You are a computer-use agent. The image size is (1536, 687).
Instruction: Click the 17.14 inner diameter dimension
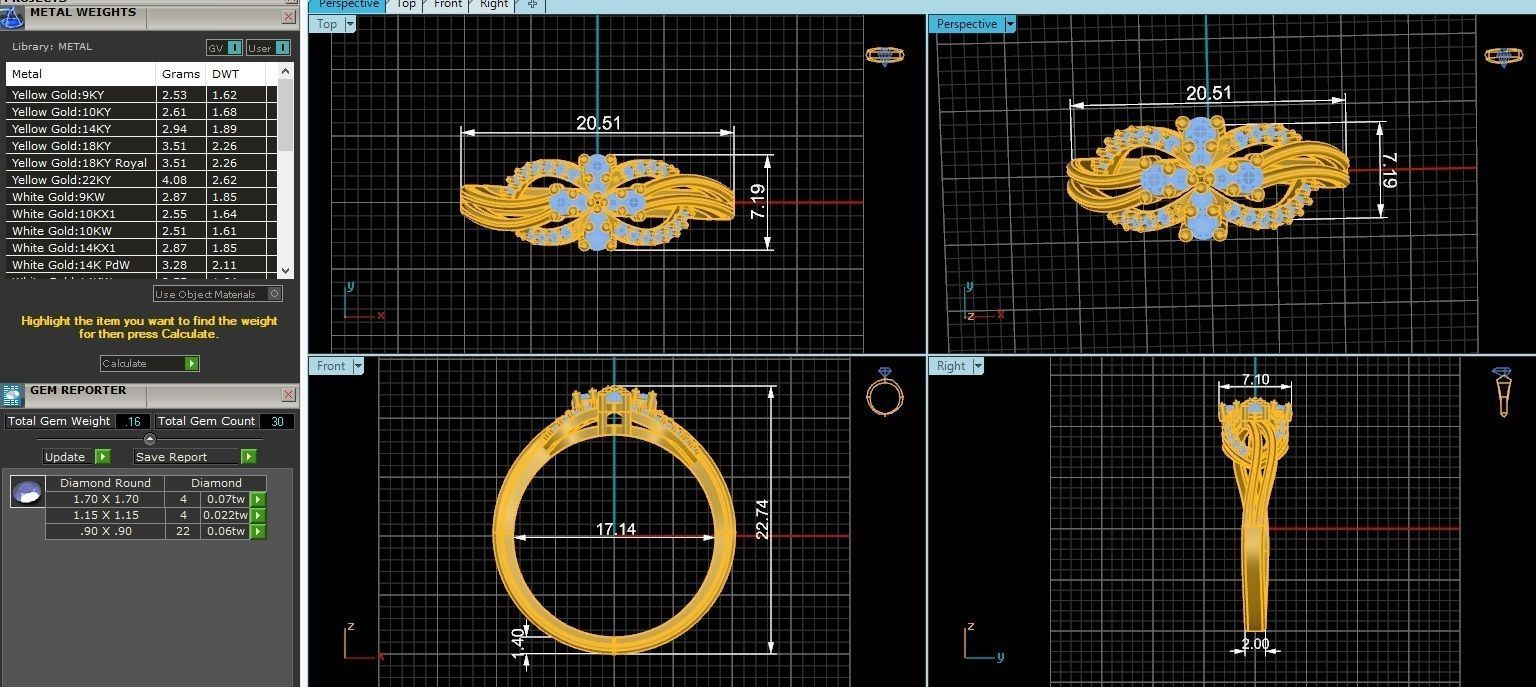[x=616, y=529]
